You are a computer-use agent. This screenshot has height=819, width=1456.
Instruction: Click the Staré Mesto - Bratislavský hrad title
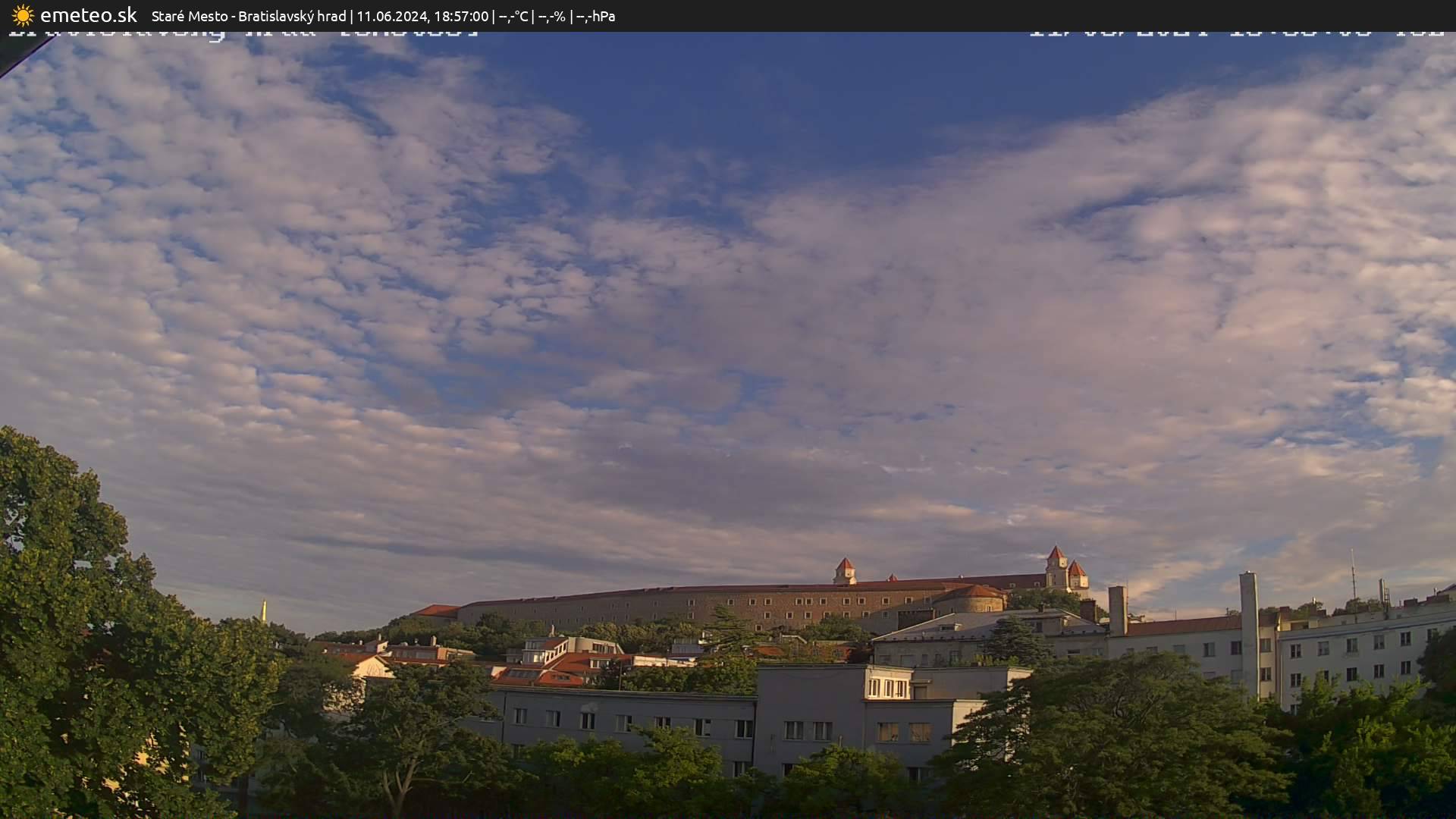(x=249, y=16)
